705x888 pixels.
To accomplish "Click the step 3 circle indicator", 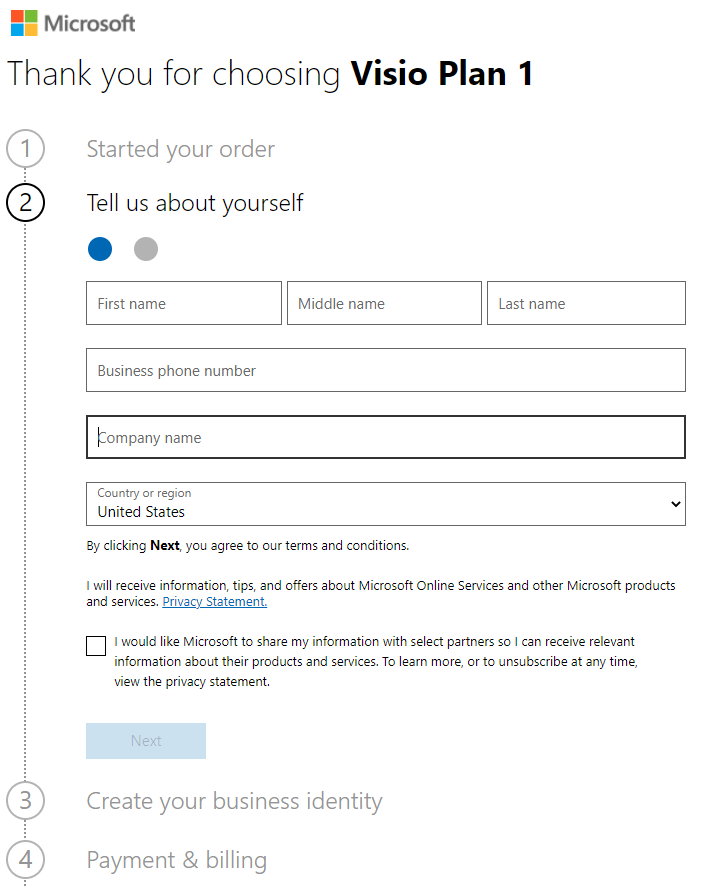I will coord(25,801).
